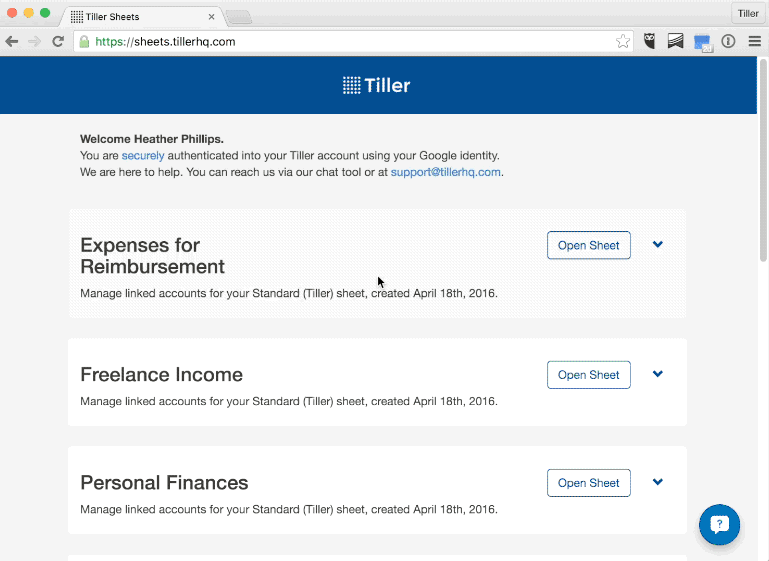
Task: Select the Tiller Sheets browser tab
Action: [x=142, y=17]
